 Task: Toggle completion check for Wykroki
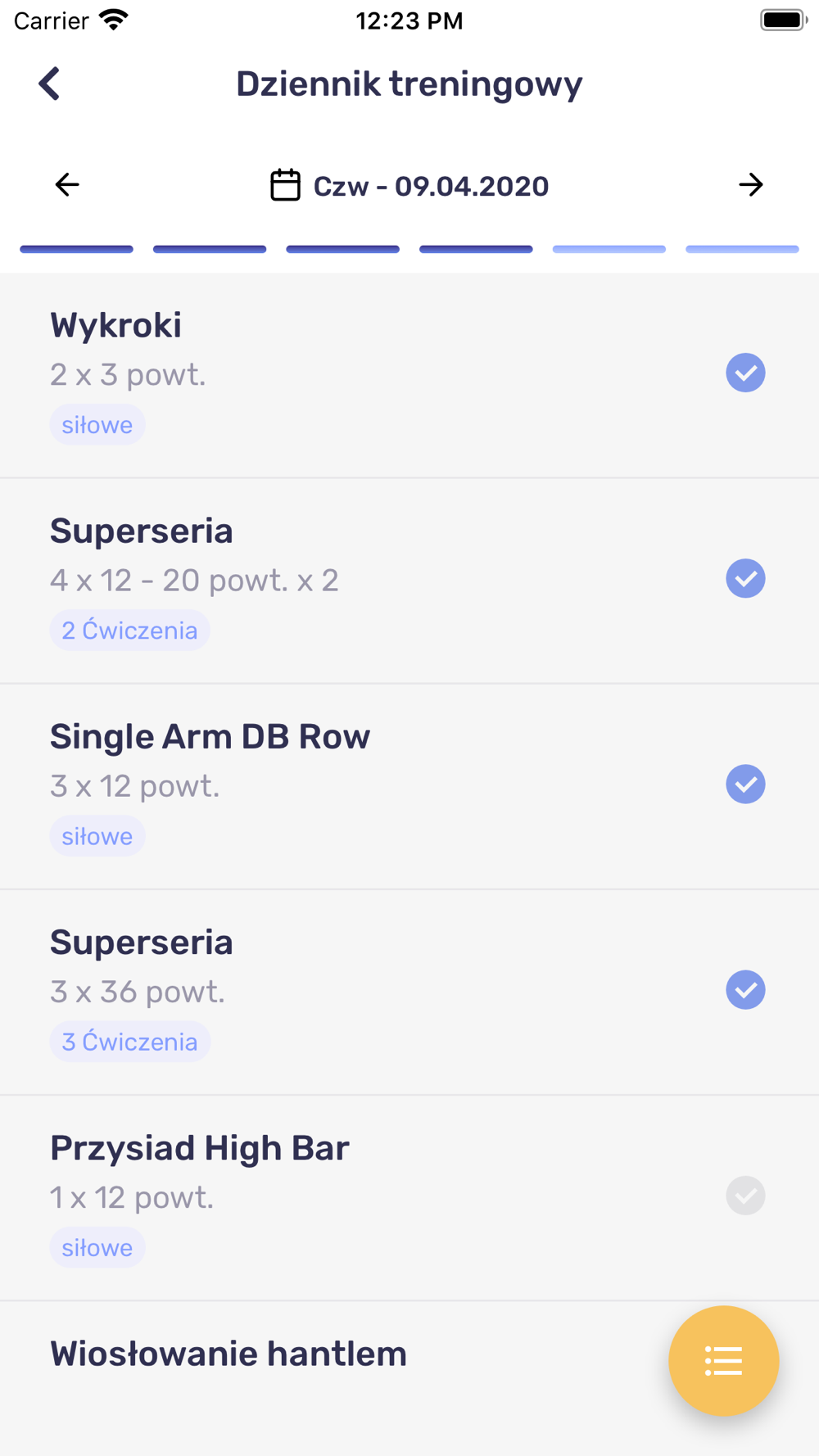pos(745,373)
